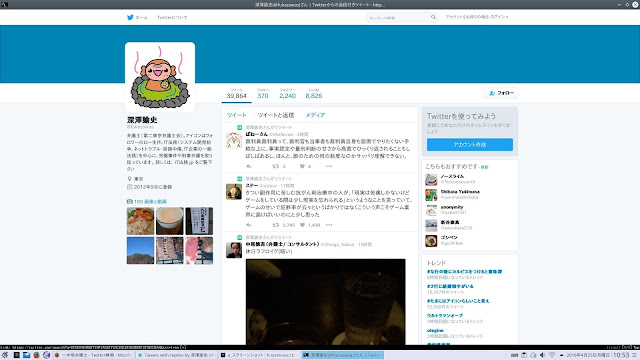The image size is (640, 360).
Task: Like ばむーさん's tweet with heart
Action: point(302,166)
